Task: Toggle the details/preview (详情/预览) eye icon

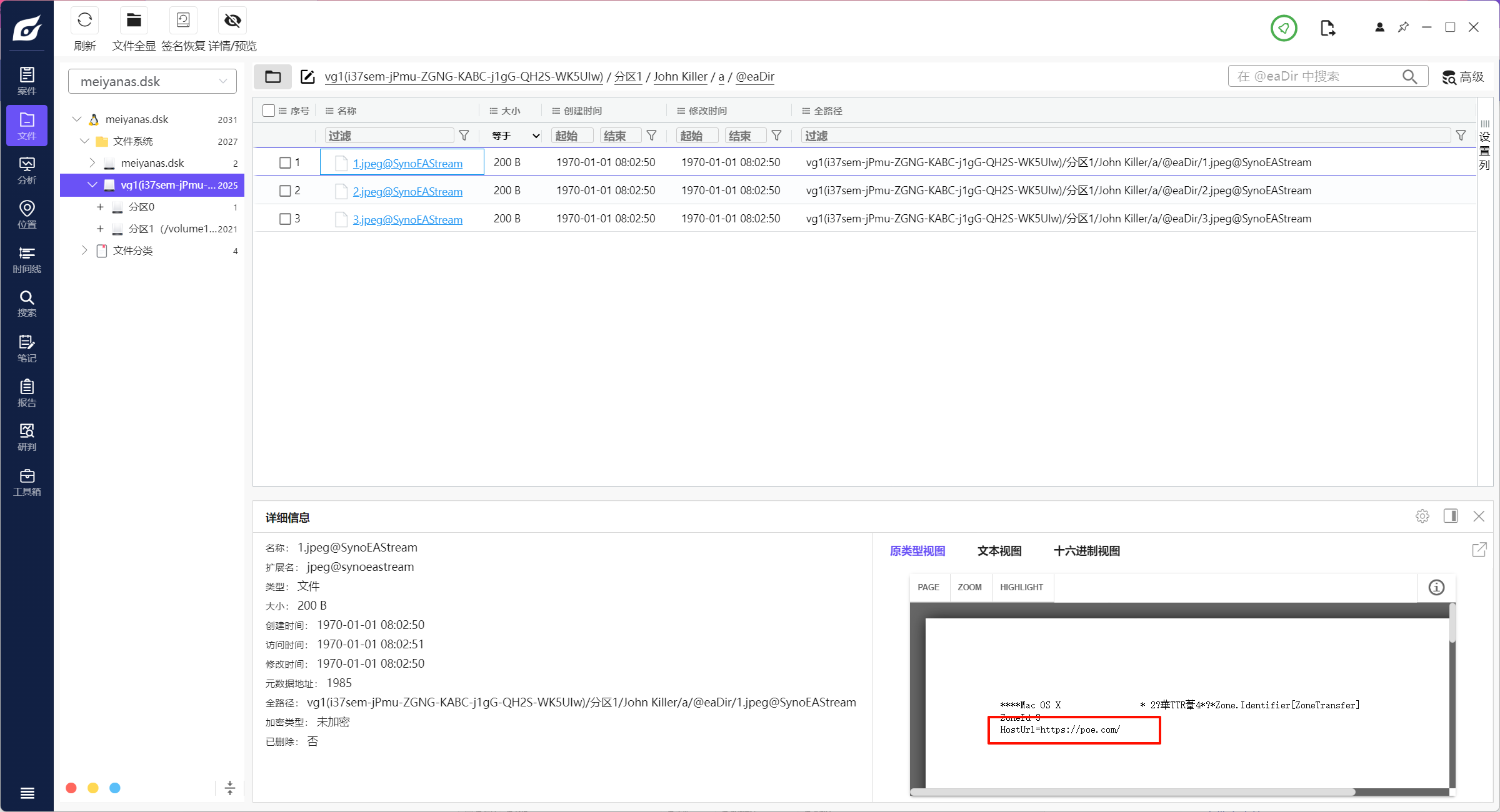Action: (x=232, y=21)
